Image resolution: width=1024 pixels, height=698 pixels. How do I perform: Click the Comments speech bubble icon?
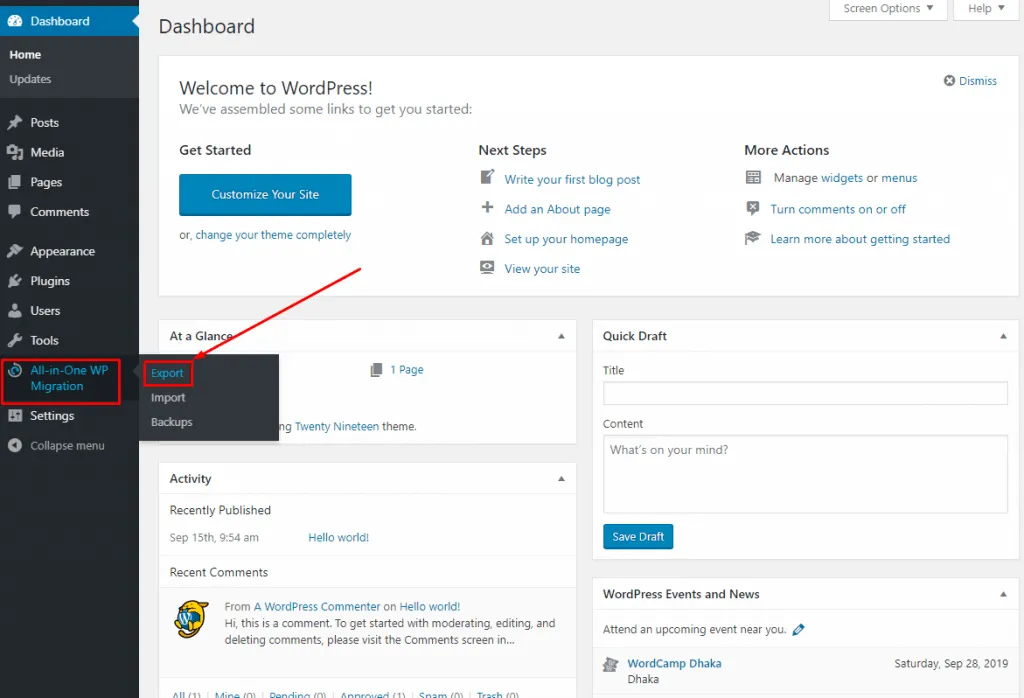(14, 212)
